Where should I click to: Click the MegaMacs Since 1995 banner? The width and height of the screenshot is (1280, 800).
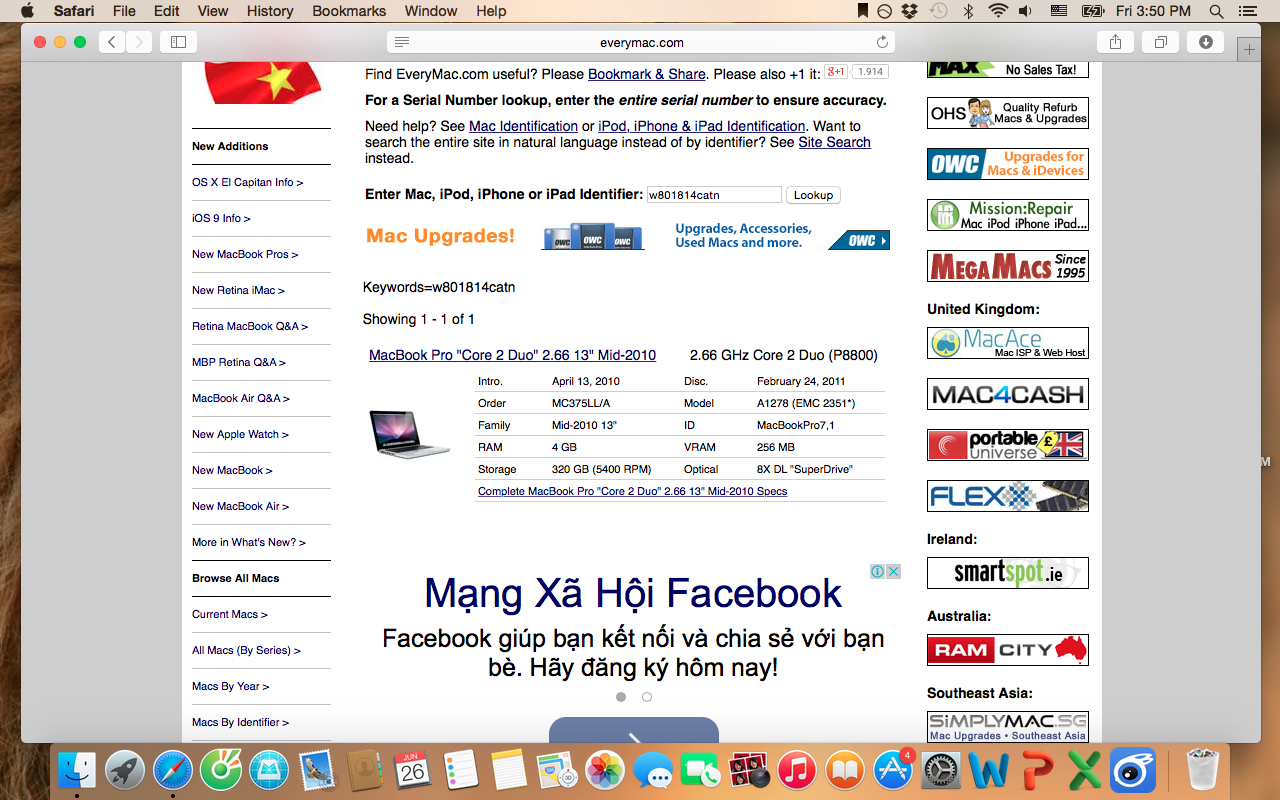1008,266
